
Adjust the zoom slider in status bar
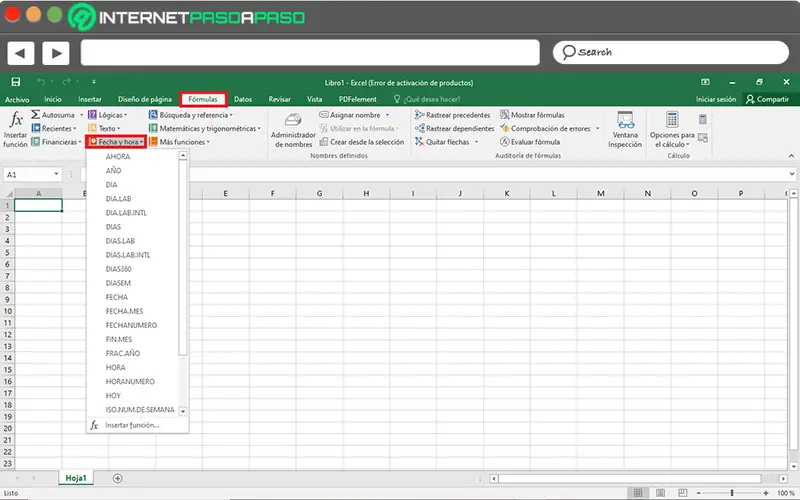(x=732, y=492)
